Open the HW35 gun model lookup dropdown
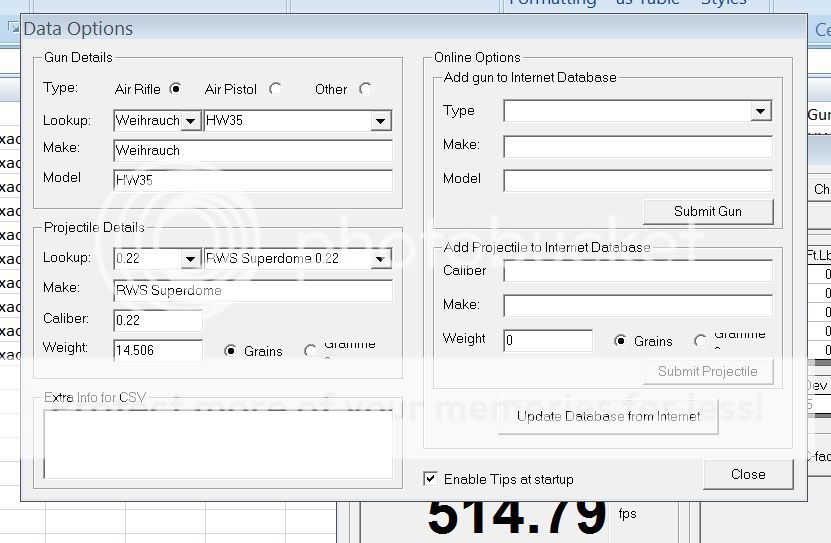 tap(380, 121)
